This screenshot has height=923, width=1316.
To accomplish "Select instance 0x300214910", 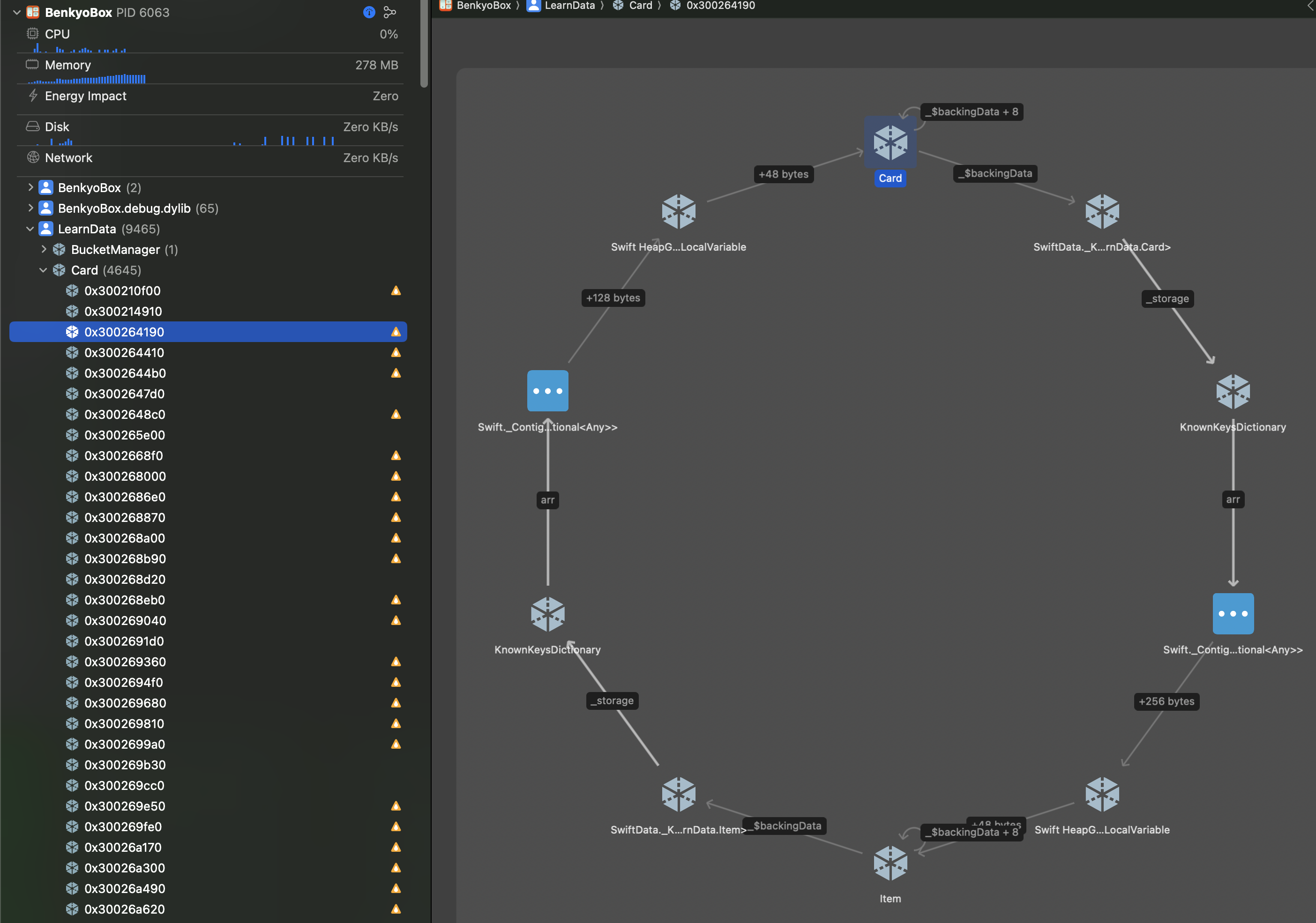I will point(208,311).
